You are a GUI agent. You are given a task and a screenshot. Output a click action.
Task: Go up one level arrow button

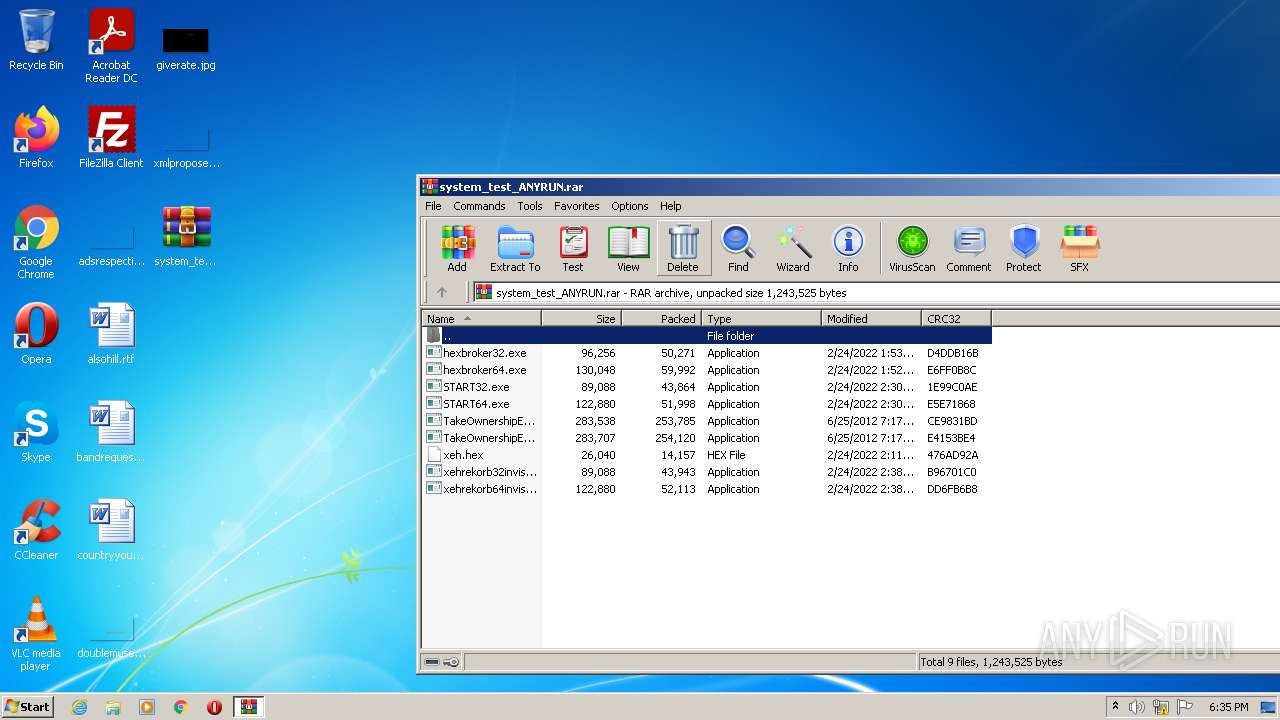(442, 292)
